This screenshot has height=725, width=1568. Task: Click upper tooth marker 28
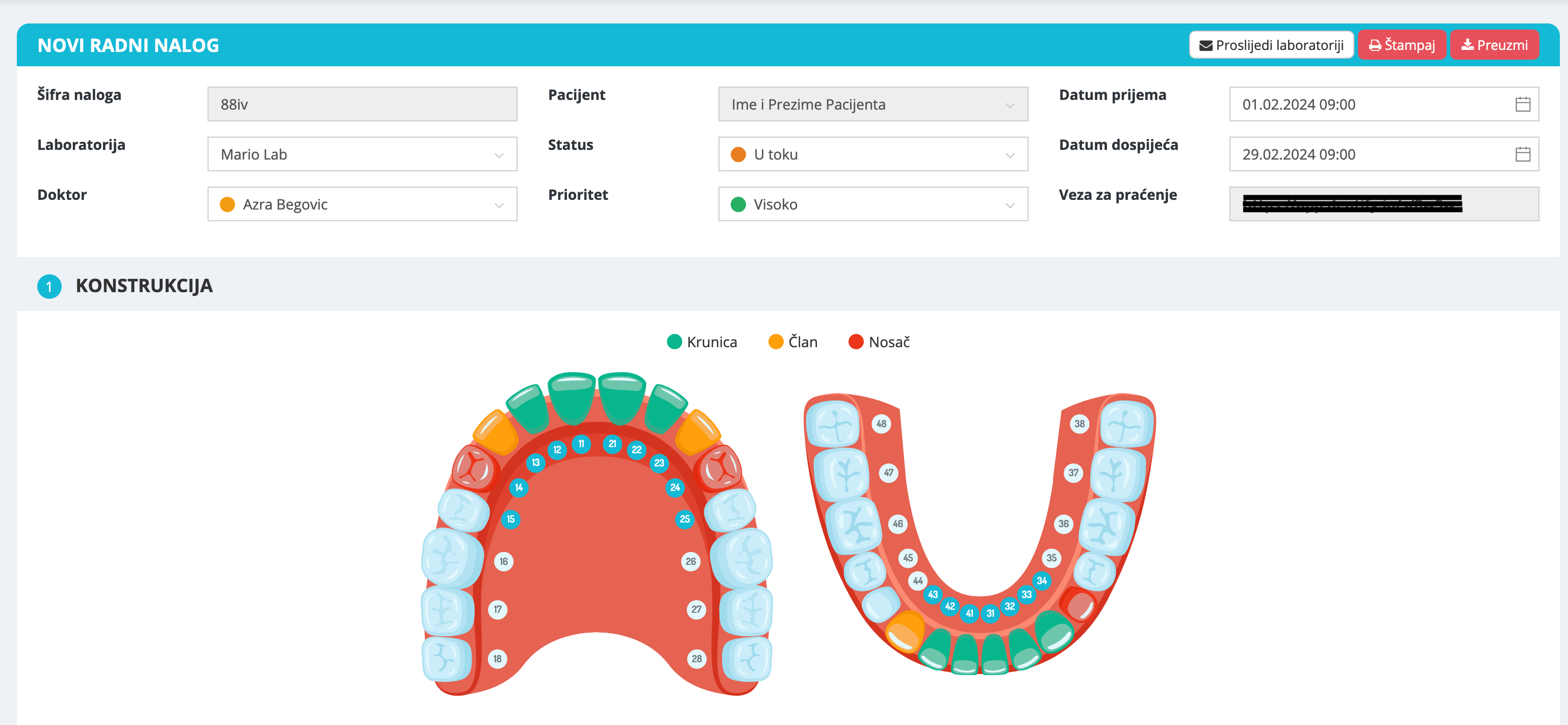click(x=697, y=659)
